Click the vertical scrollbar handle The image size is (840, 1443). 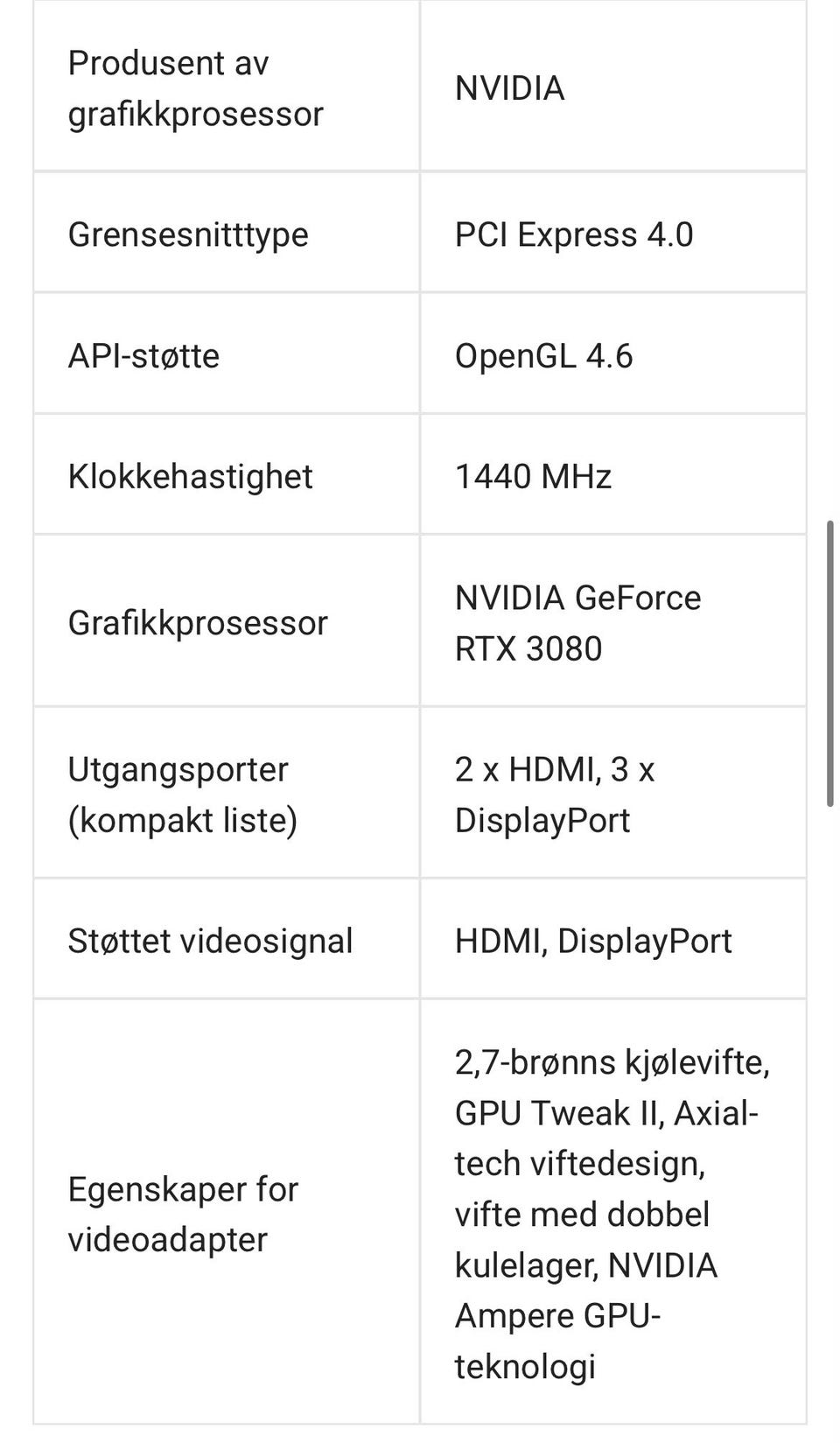click(830, 663)
